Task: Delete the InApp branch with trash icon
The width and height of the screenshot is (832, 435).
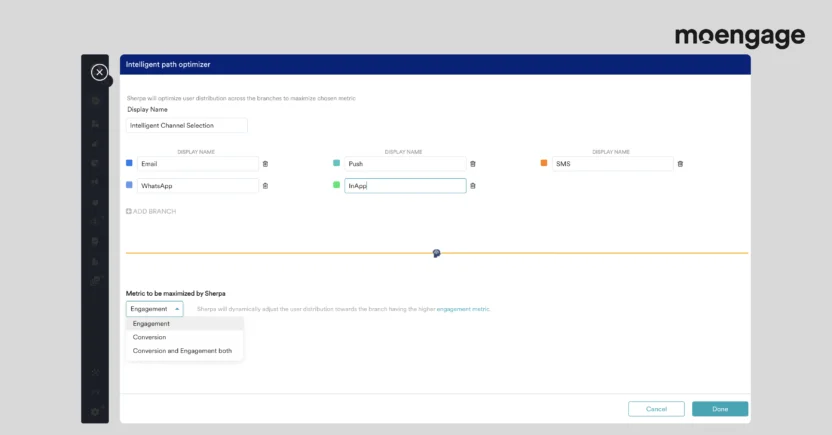Action: (473, 186)
